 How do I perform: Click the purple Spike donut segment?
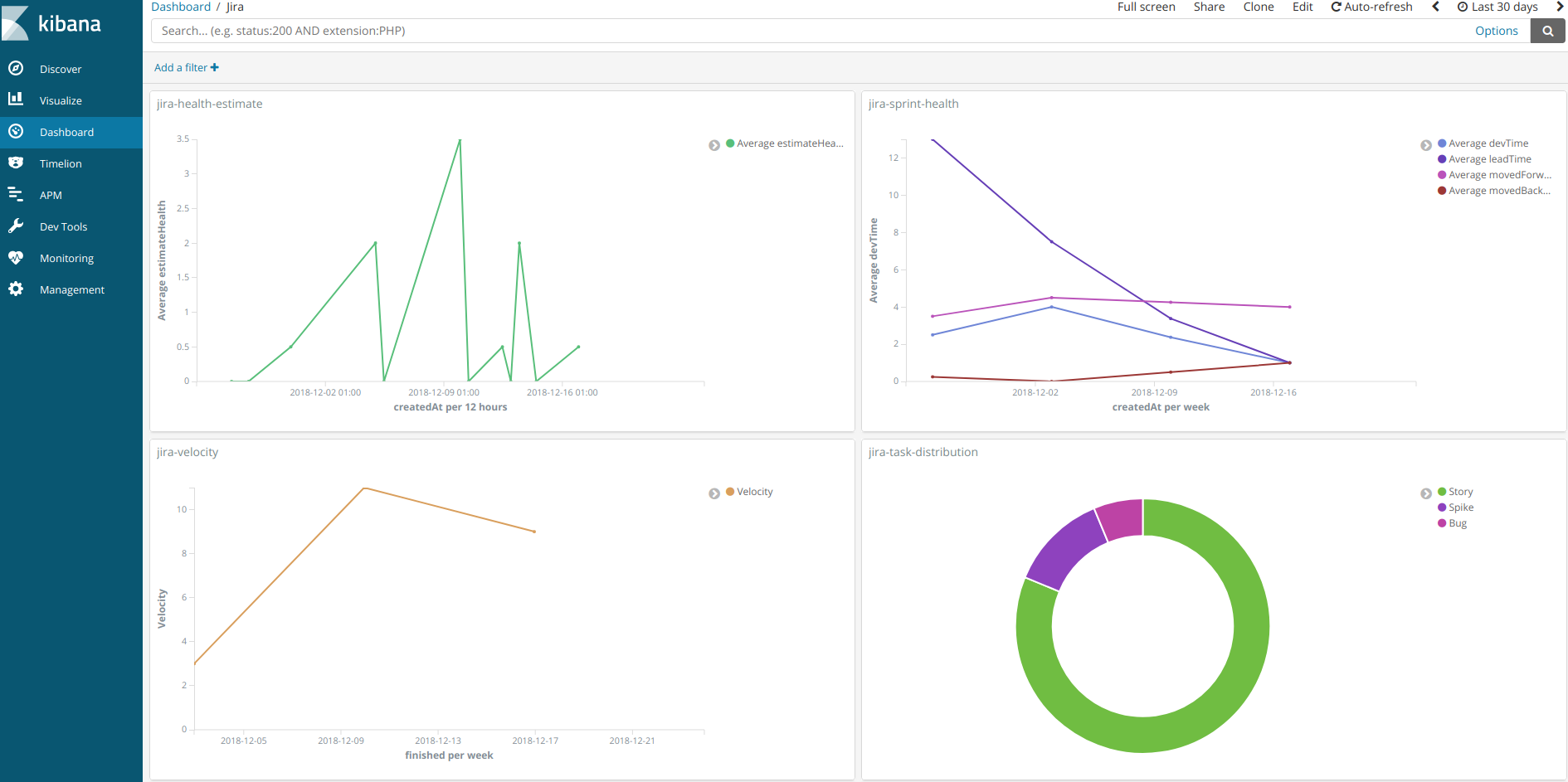1066,550
